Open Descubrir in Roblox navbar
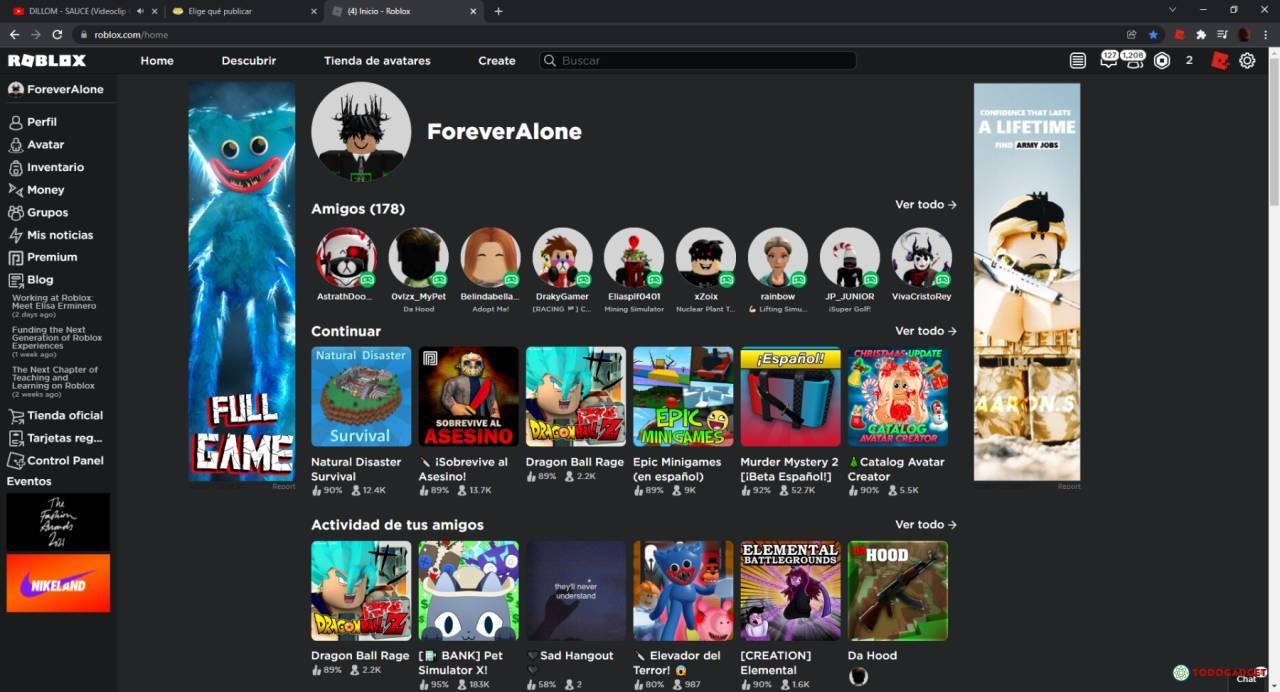The image size is (1280, 692). coord(249,61)
